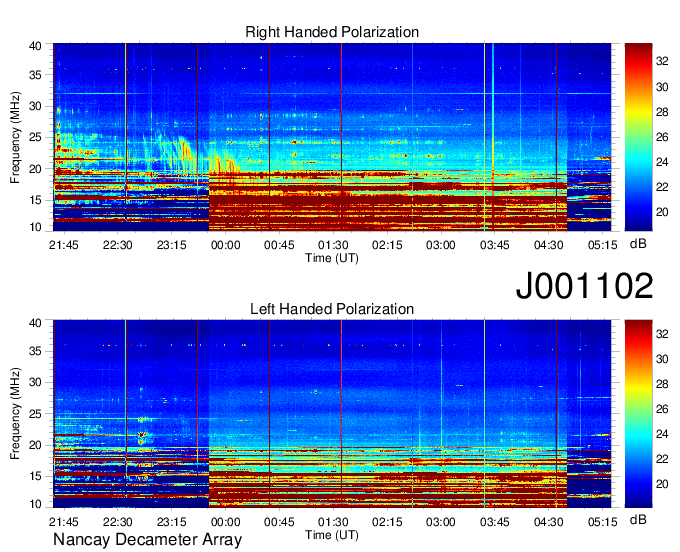This screenshot has height=552, width=680.
Task: Click the "10" frequency tick of Right Handed plot
Action: 36,227
